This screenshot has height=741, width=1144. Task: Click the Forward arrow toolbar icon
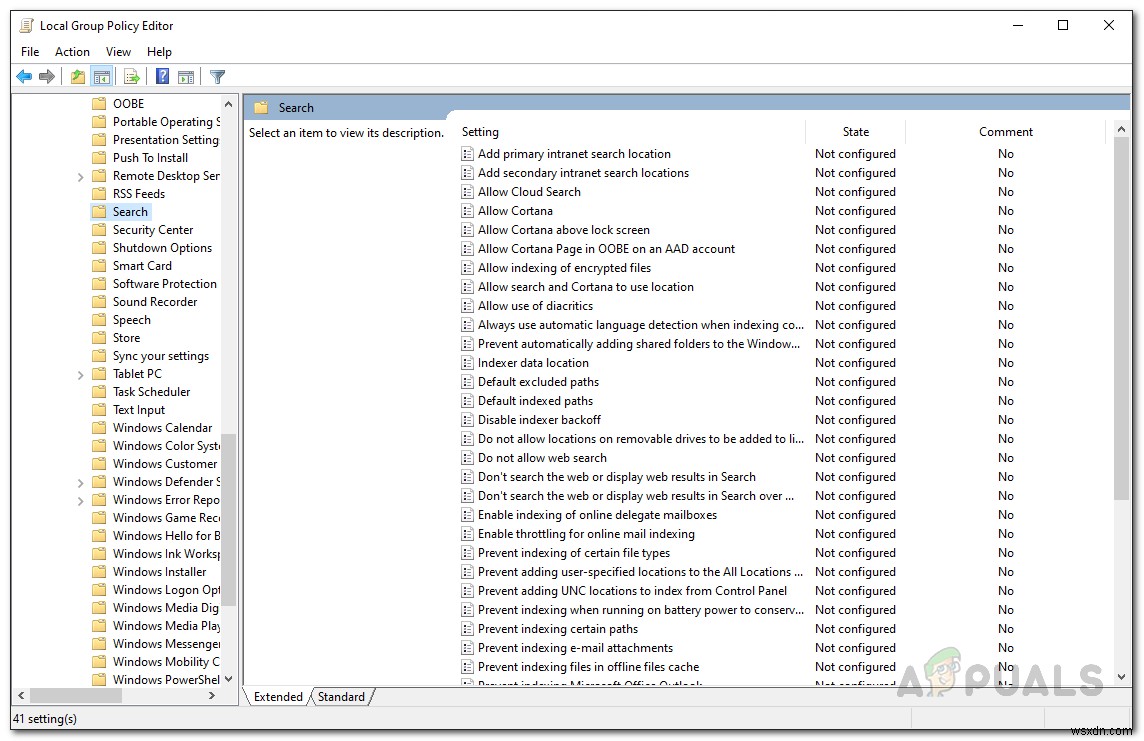46,77
